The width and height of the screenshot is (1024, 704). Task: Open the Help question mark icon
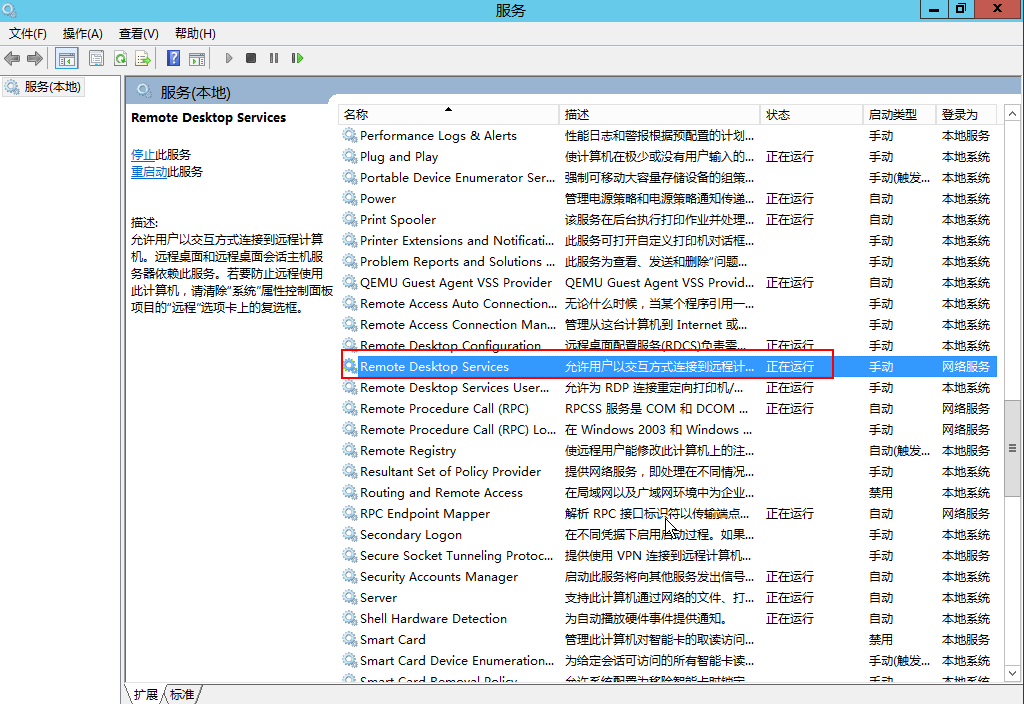click(173, 59)
